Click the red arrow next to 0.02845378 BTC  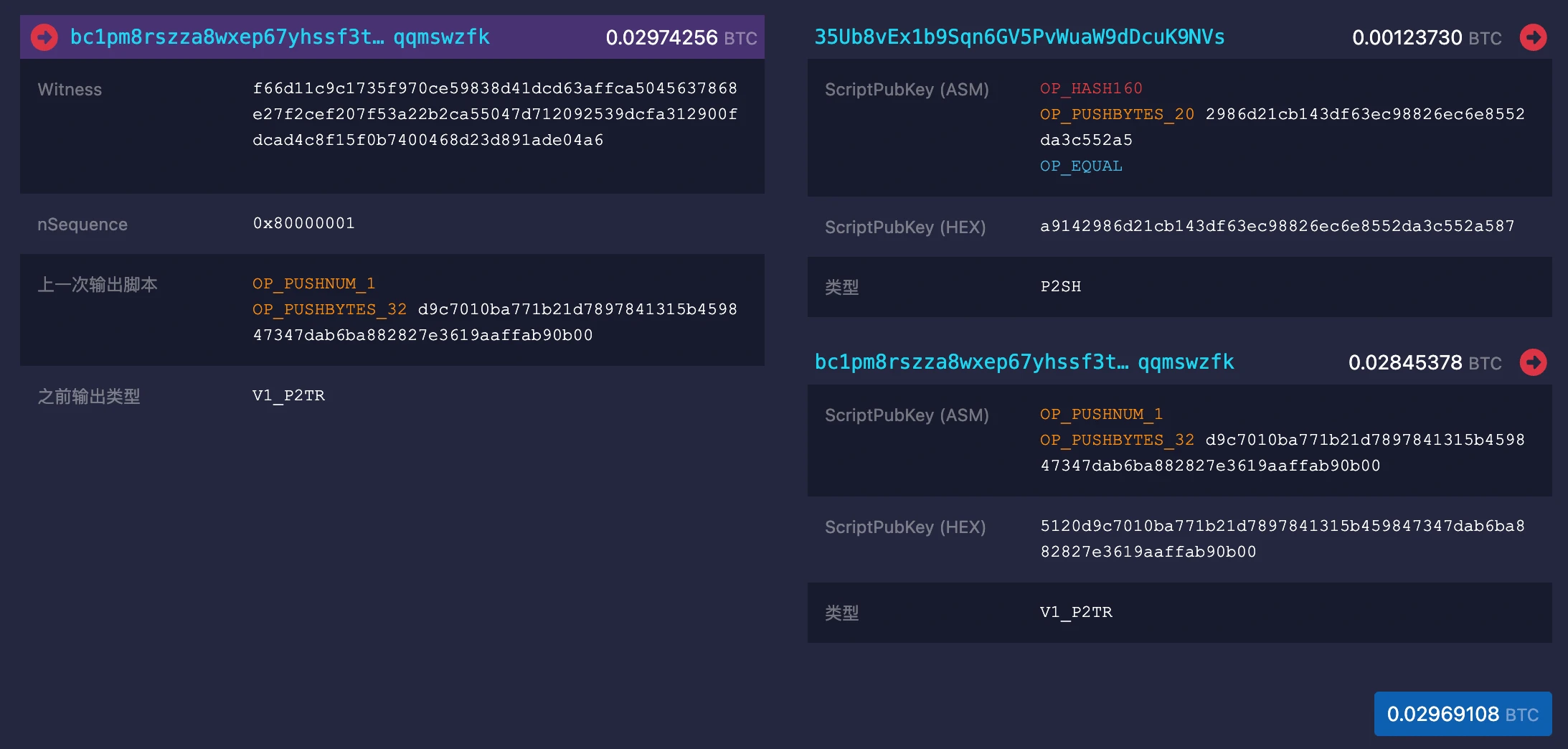[x=1533, y=362]
